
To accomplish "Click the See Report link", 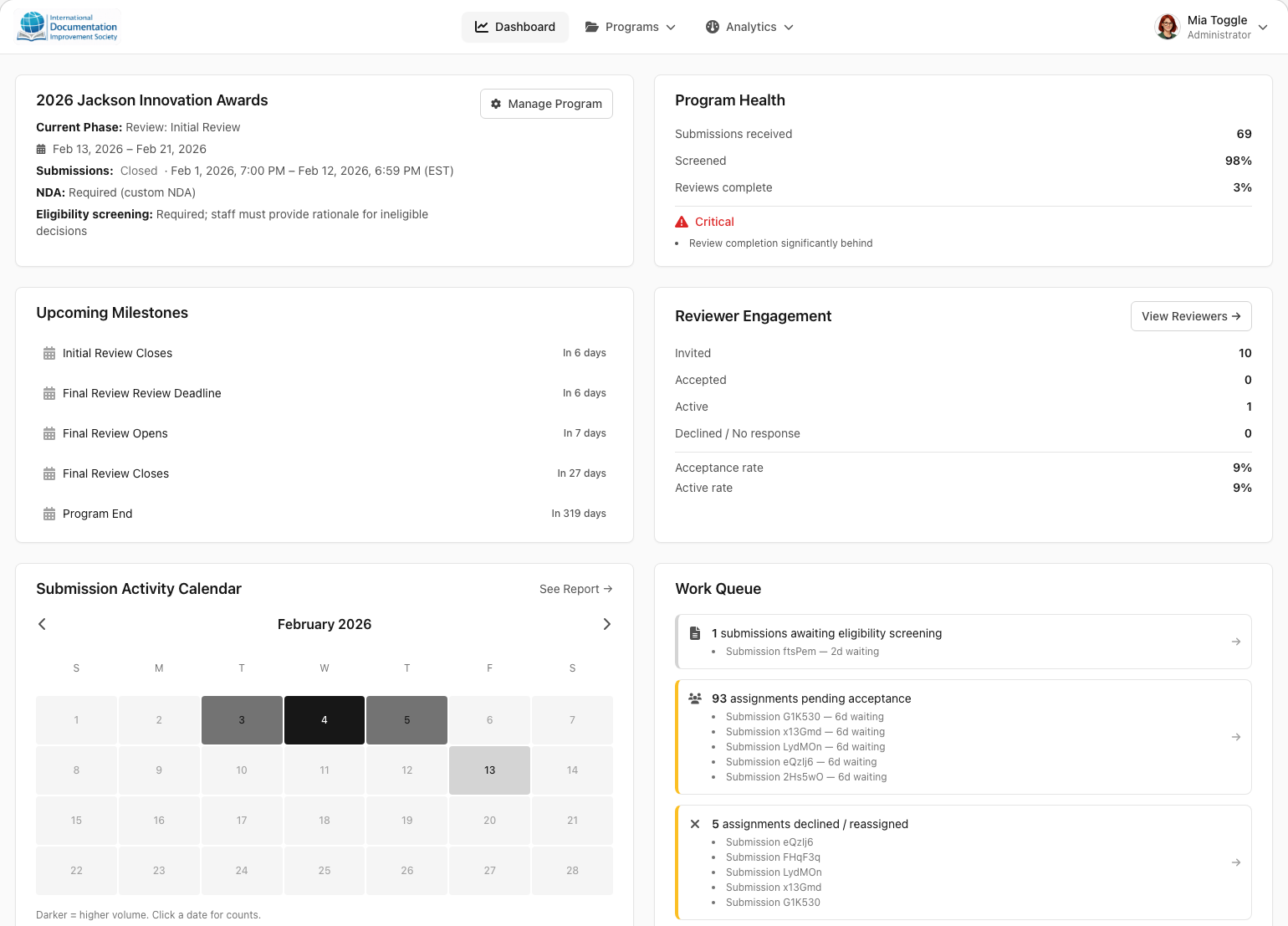I will tap(575, 588).
